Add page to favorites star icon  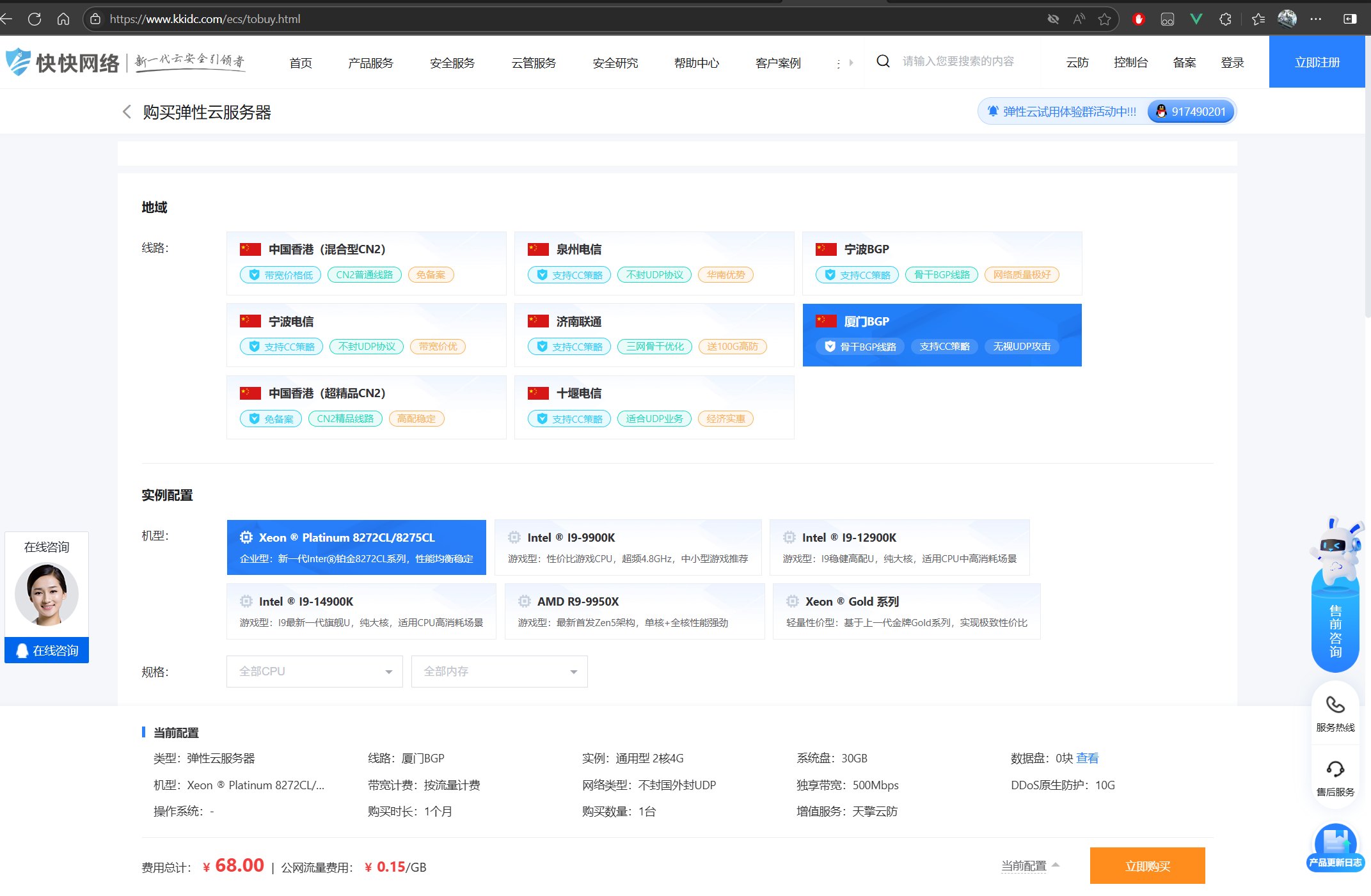point(1104,19)
